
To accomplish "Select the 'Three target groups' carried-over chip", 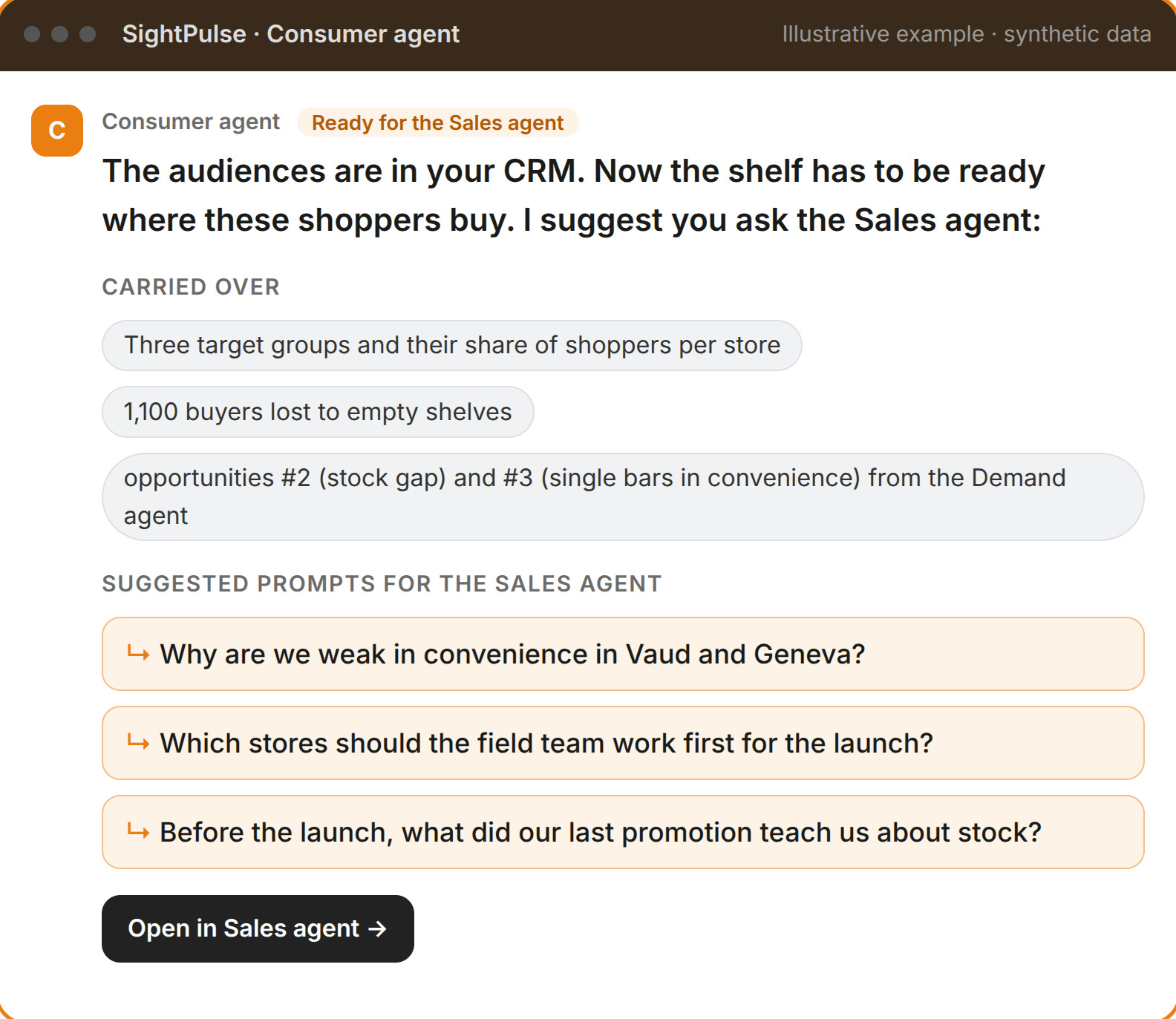I will (452, 345).
